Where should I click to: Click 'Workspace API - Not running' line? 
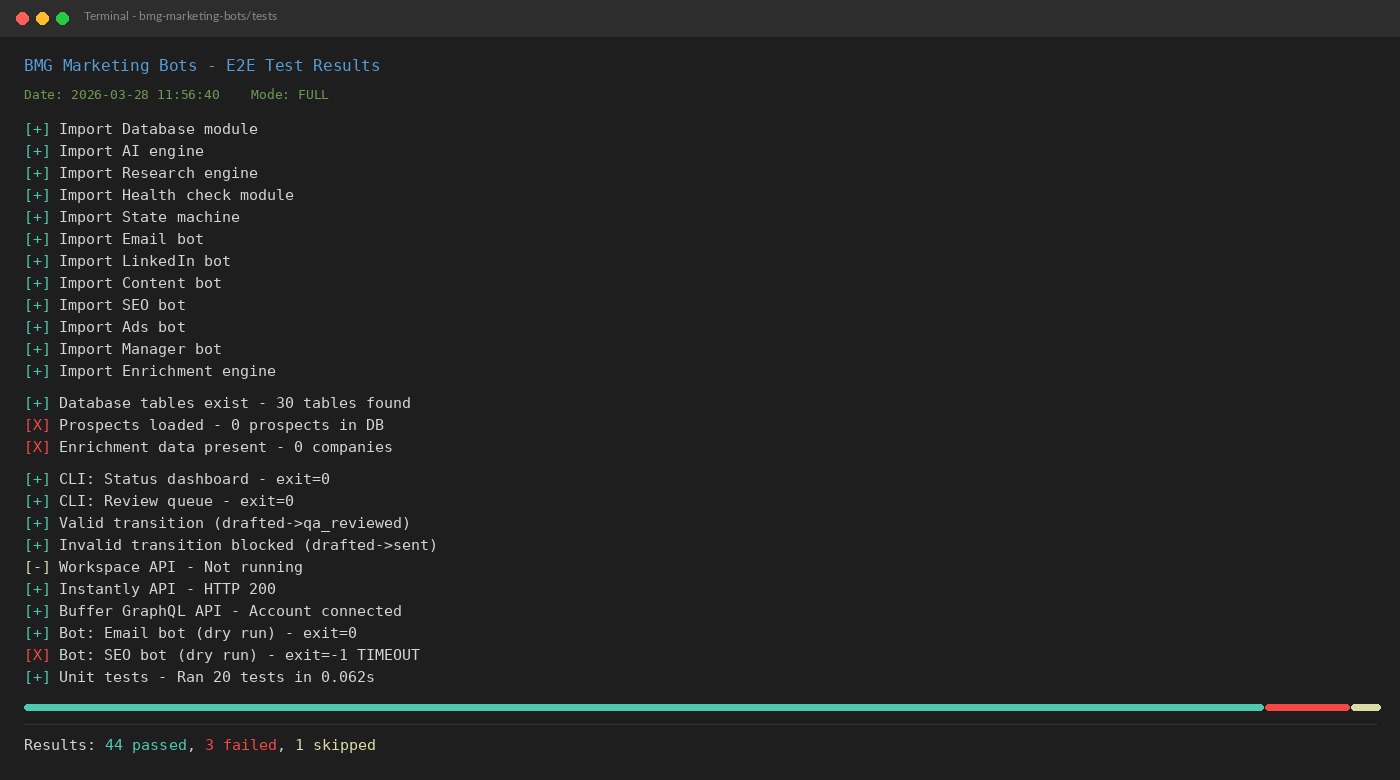[163, 567]
